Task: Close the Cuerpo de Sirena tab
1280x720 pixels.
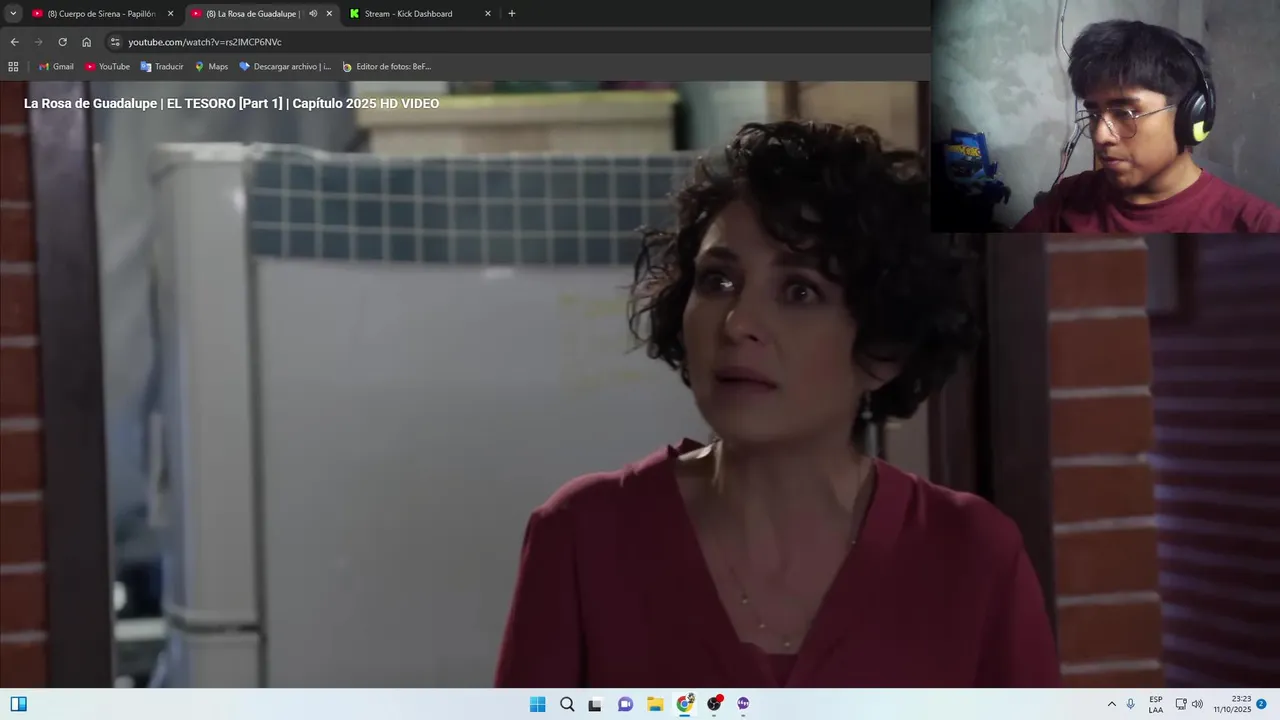Action: 170,14
